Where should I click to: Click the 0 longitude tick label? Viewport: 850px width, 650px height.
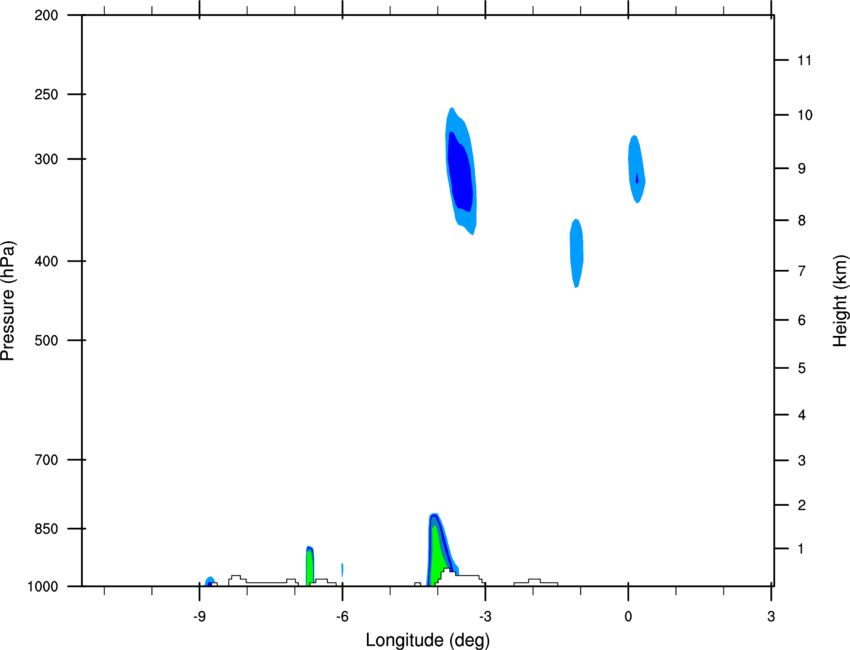click(628, 616)
